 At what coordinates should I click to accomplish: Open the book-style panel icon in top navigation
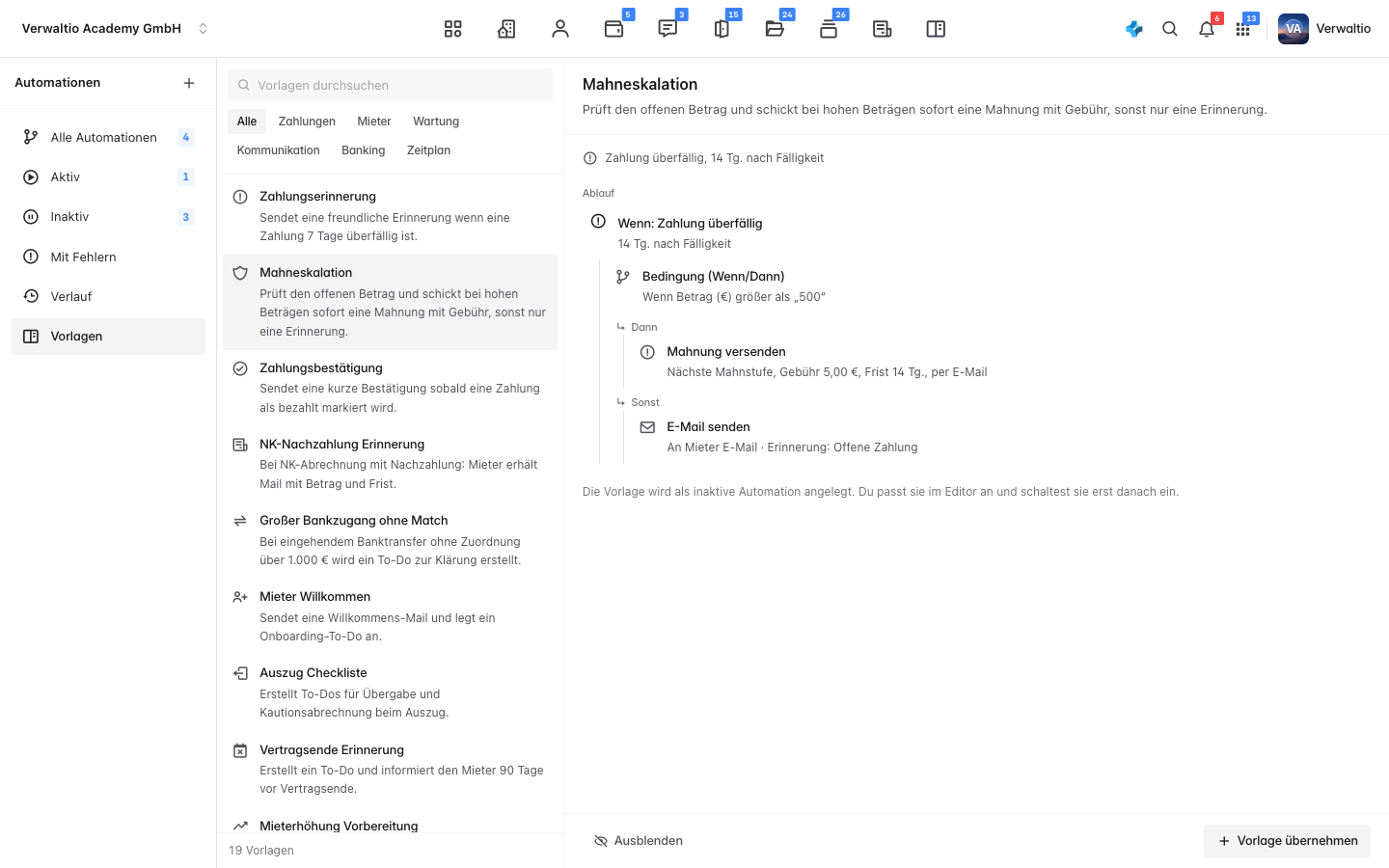coord(936,29)
